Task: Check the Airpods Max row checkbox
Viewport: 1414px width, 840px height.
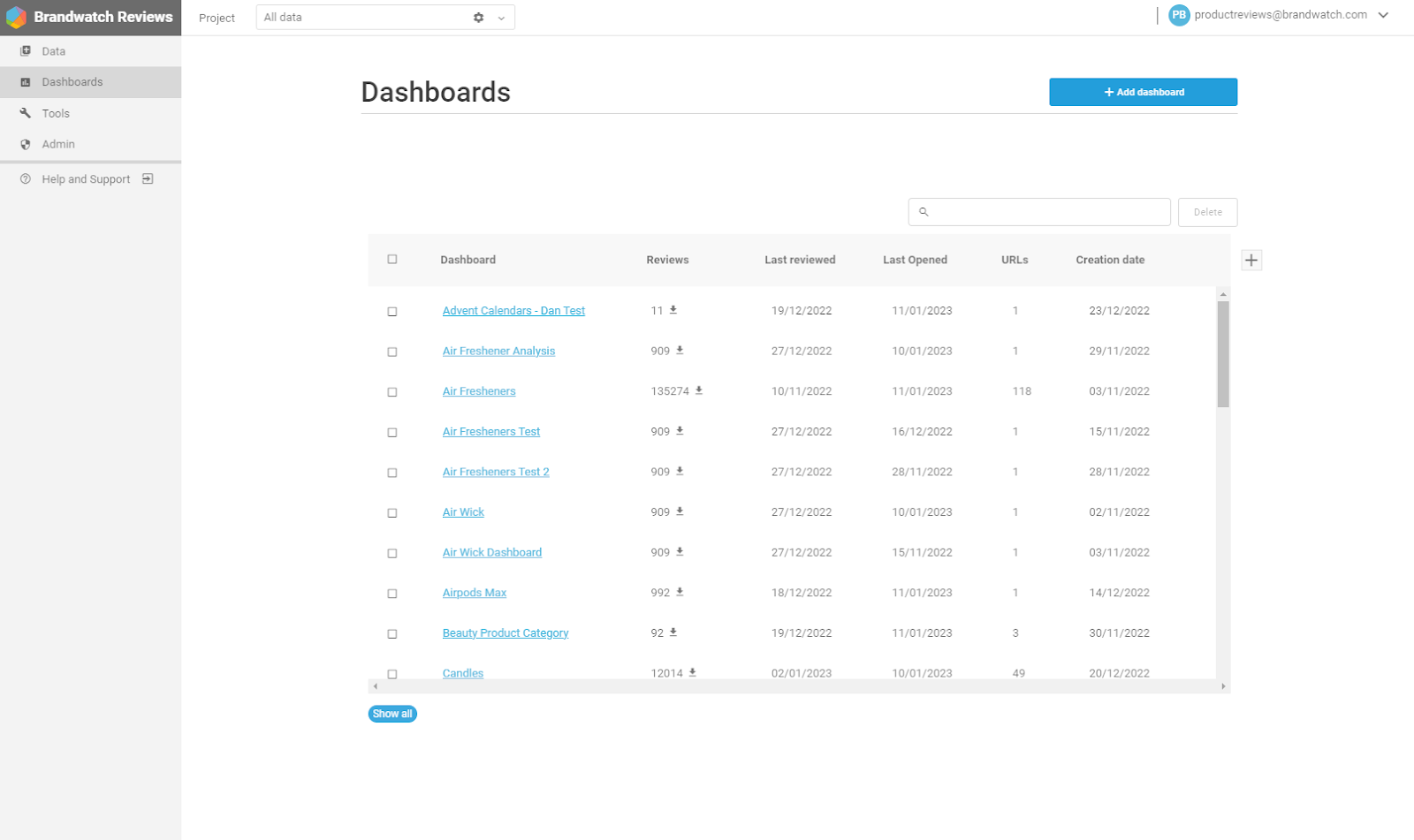Action: point(392,594)
